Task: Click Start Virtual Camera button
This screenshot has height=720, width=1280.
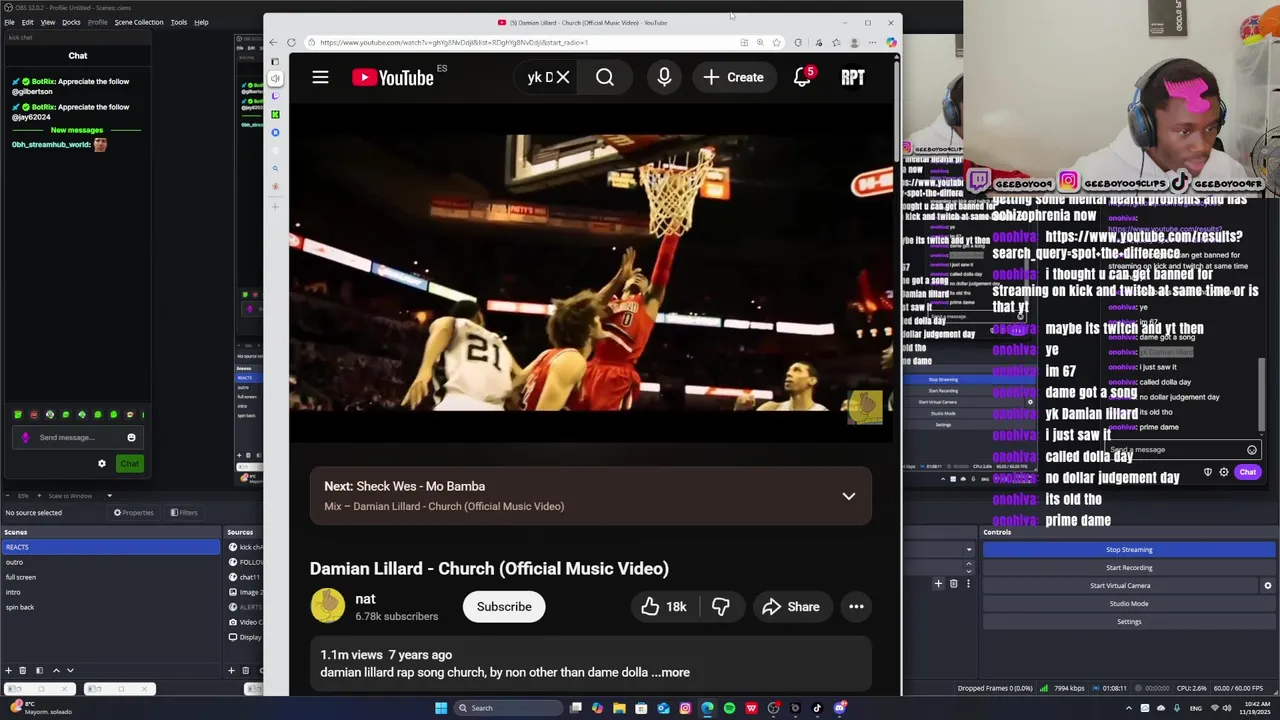Action: point(1120,586)
